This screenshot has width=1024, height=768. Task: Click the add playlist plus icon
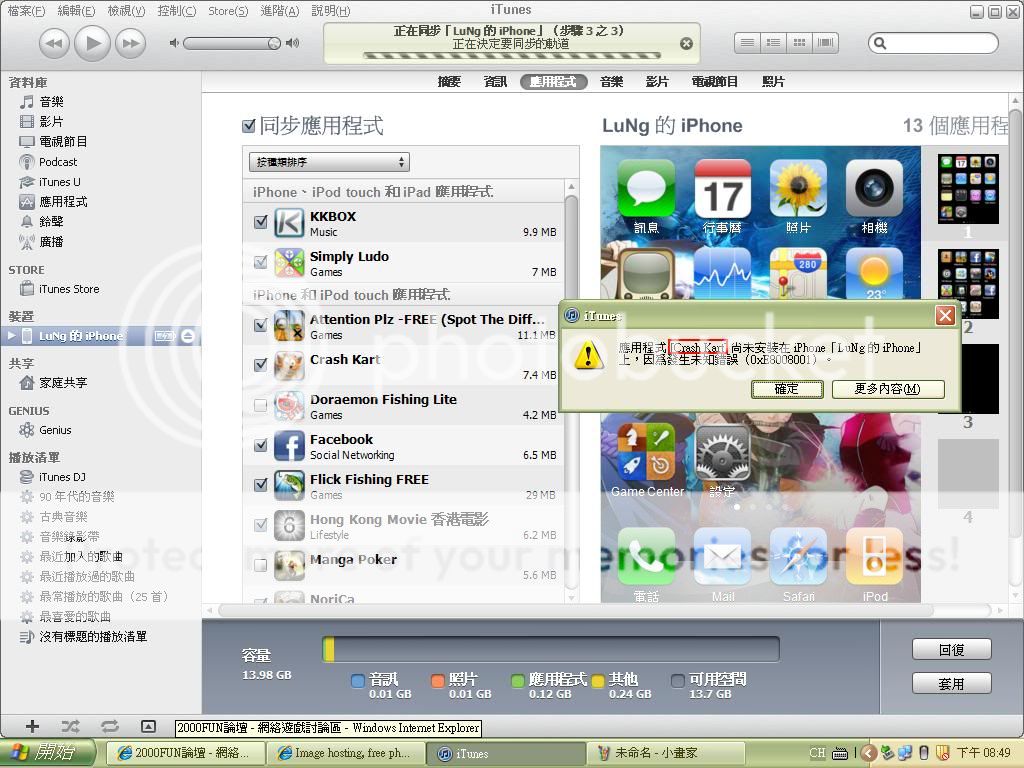(x=32, y=727)
